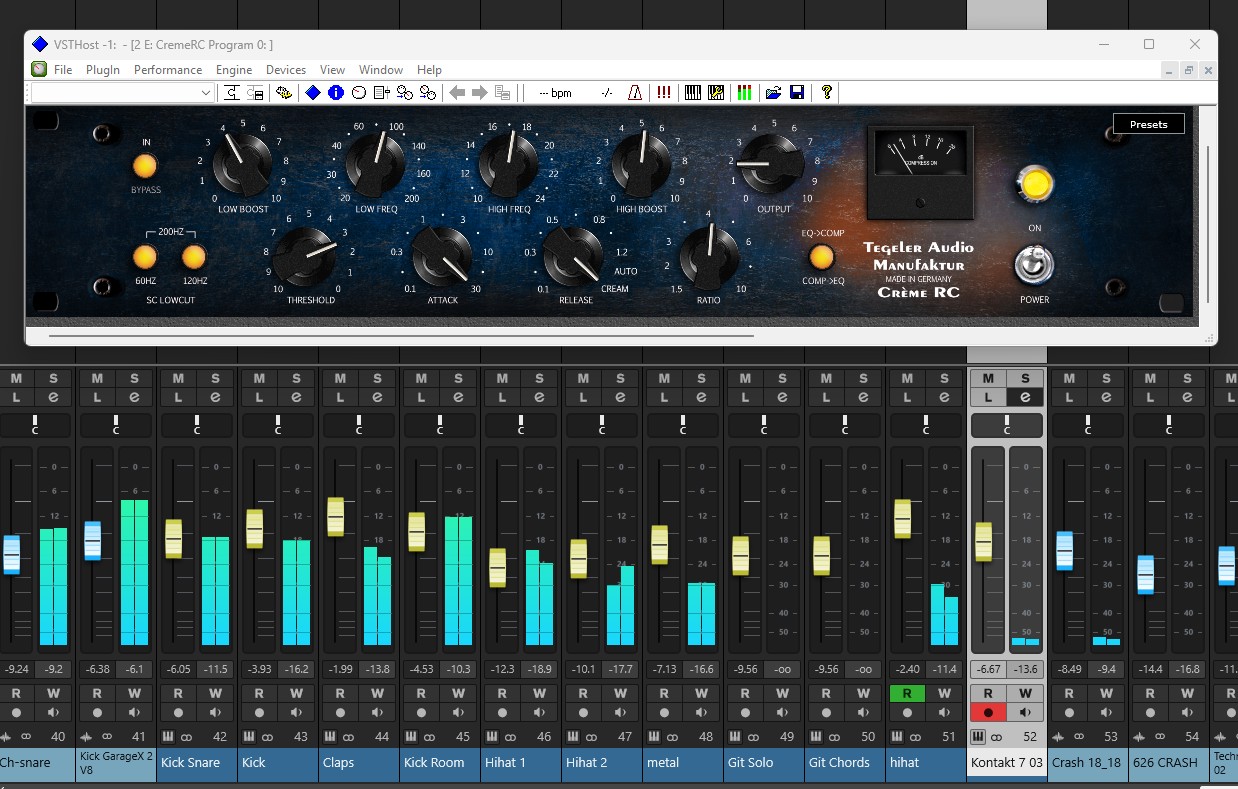Click the waveform icon on Crash 18_18 channel
The width and height of the screenshot is (1238, 789).
pos(1058,737)
